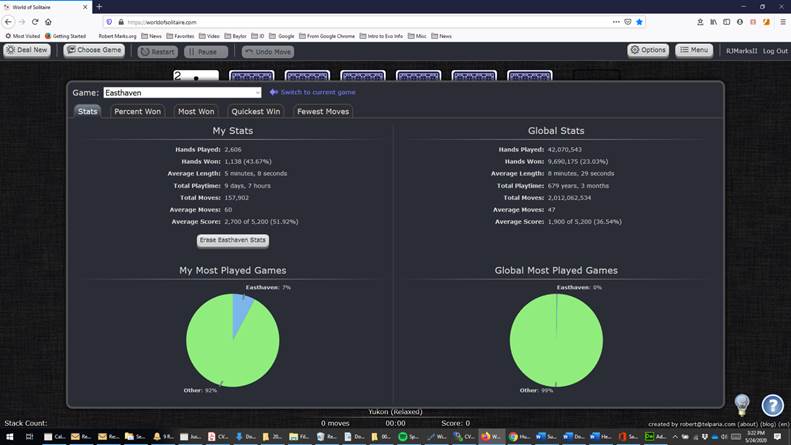The image size is (791, 445).
Task: Open help via the question mark icon
Action: coord(772,405)
